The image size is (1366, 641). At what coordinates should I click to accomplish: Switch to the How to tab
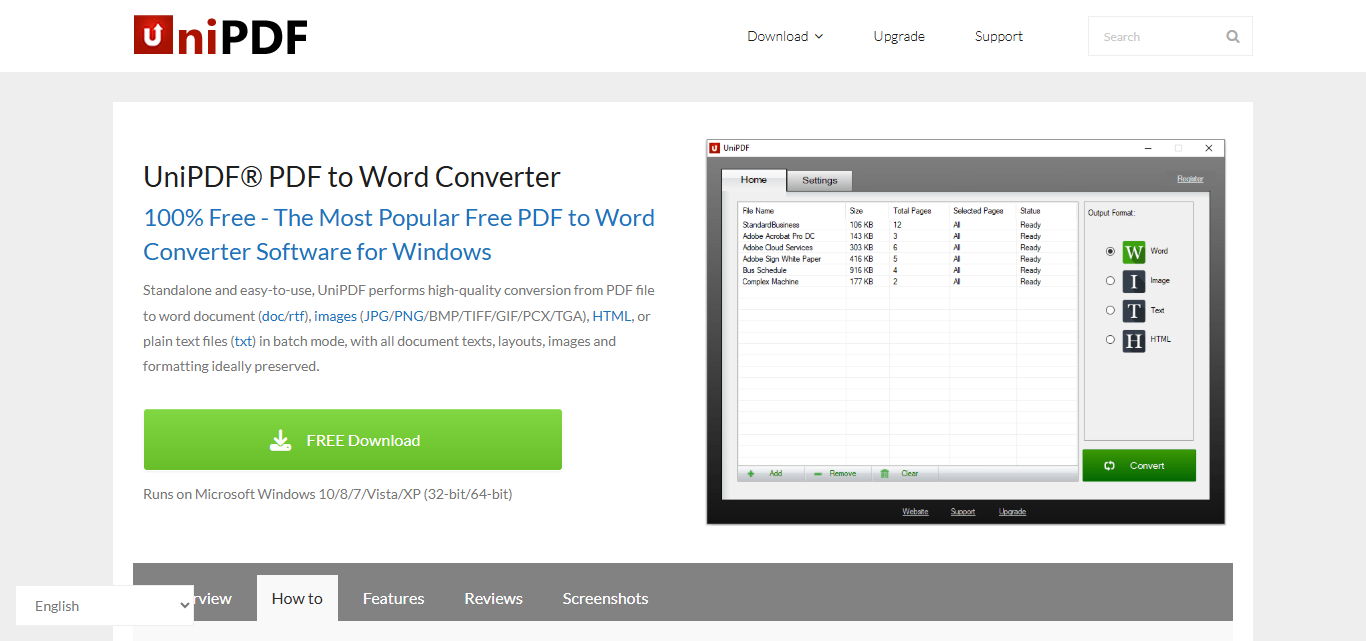point(297,598)
